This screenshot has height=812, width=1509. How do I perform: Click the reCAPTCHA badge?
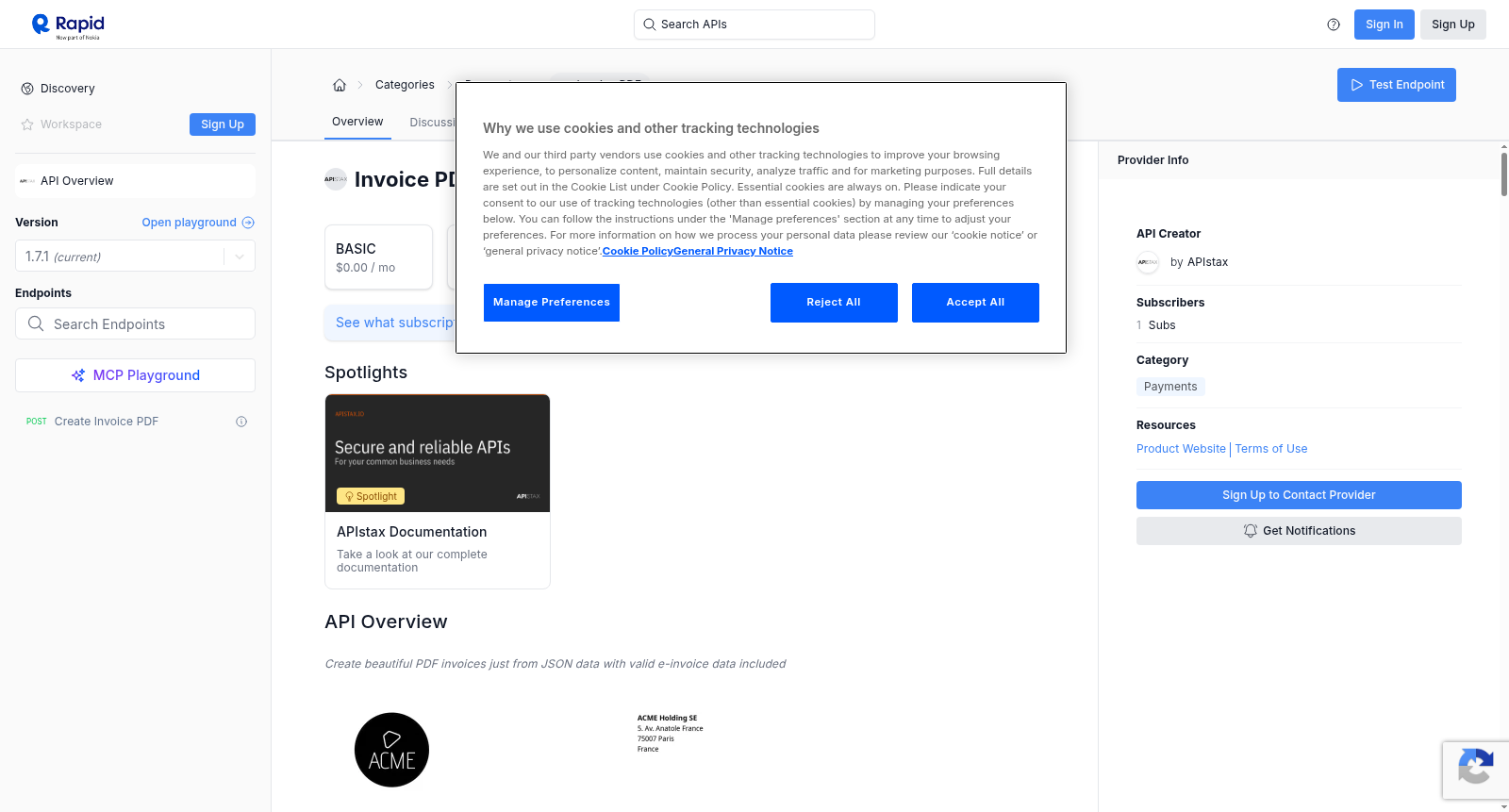tap(1475, 771)
